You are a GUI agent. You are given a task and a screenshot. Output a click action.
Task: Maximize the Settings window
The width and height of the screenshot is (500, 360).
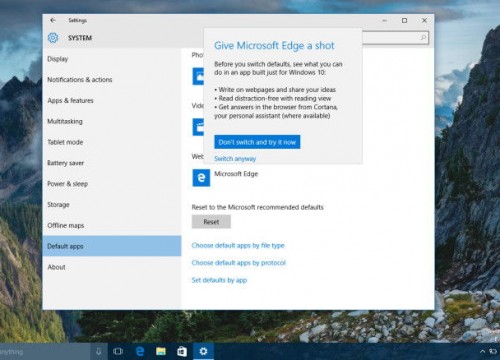click(x=404, y=20)
